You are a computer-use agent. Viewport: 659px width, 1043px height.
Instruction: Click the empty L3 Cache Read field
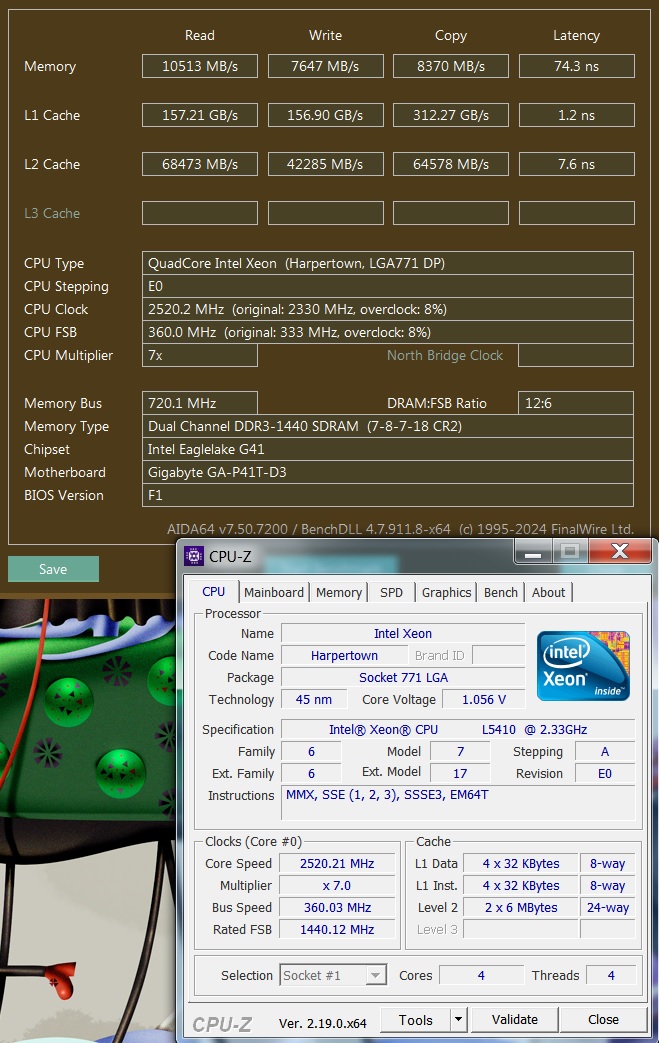199,213
